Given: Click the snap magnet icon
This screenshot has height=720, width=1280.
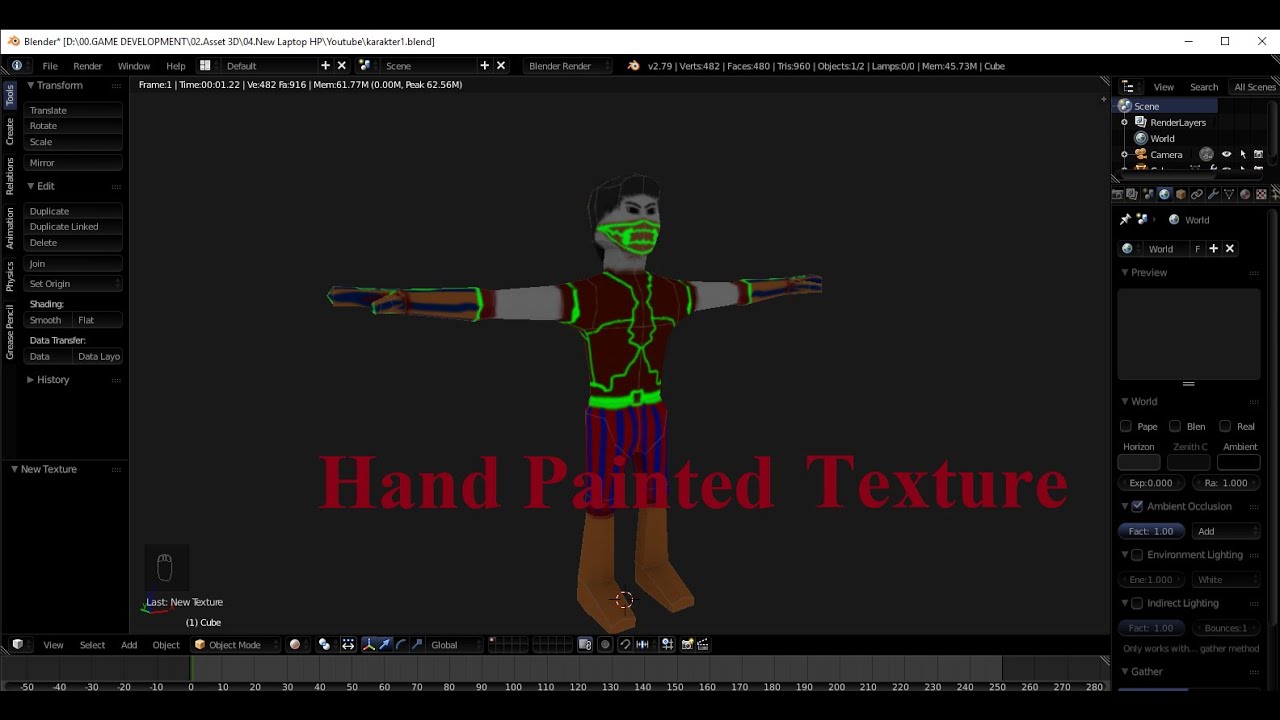Looking at the screenshot, I should click(x=625, y=645).
